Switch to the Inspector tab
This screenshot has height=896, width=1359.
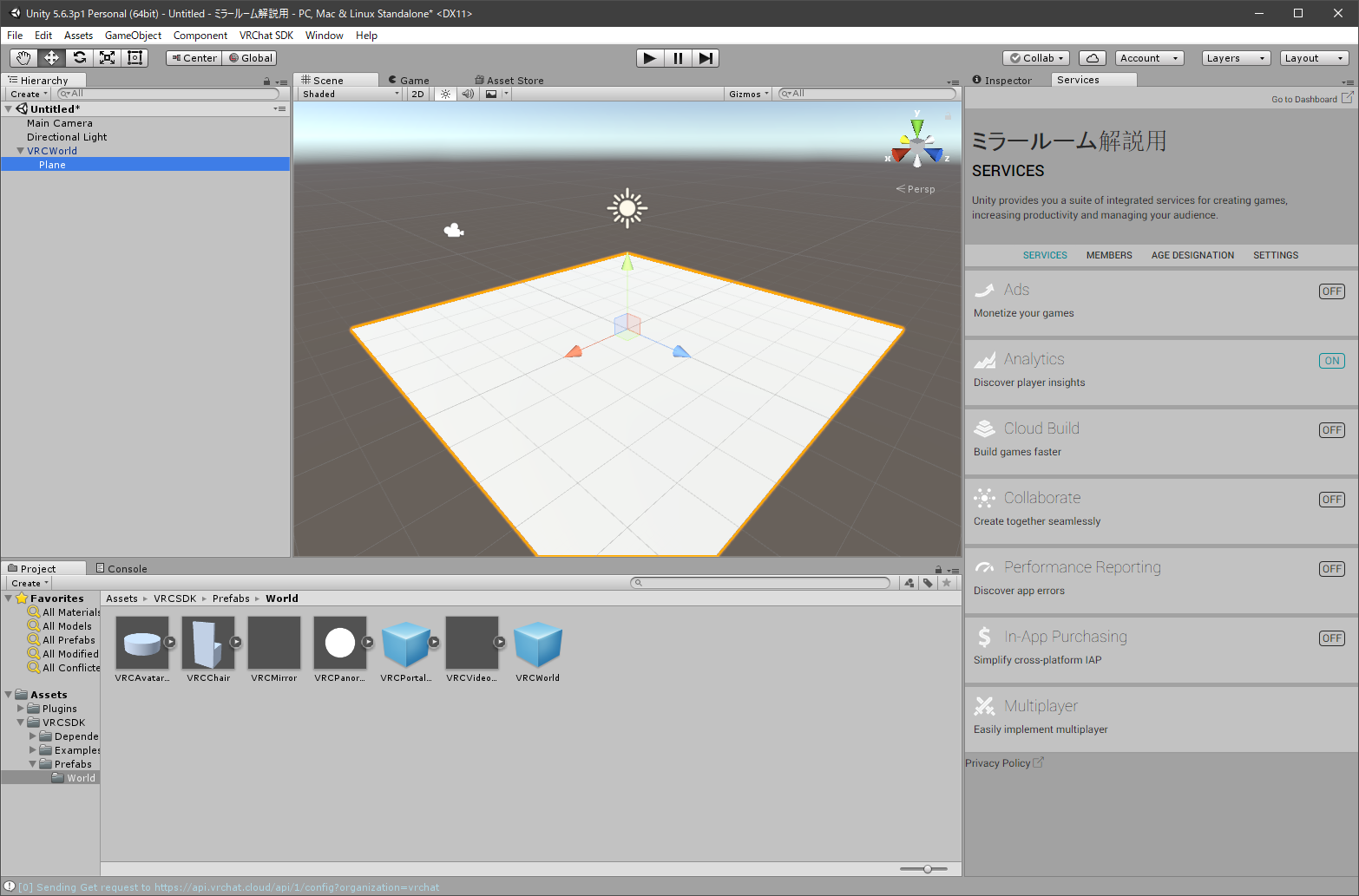click(1002, 81)
